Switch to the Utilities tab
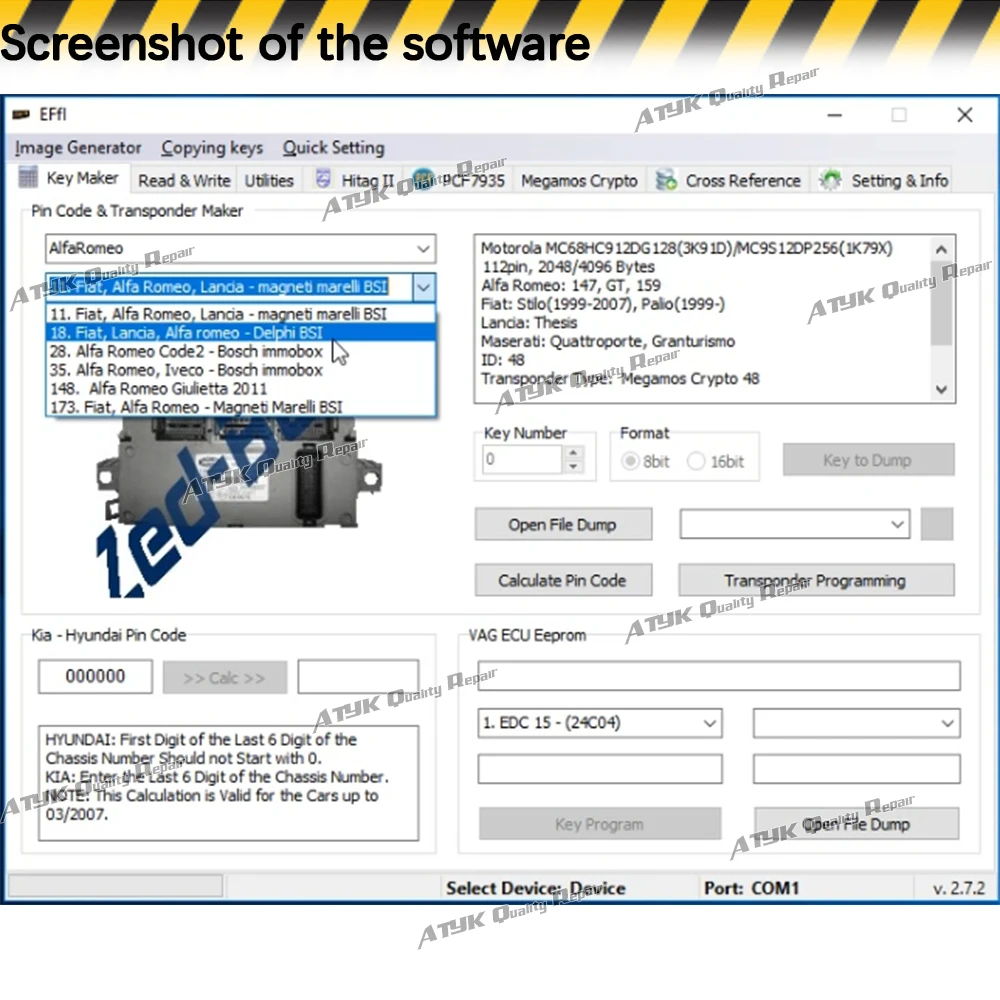1000x1000 pixels. pos(269,181)
